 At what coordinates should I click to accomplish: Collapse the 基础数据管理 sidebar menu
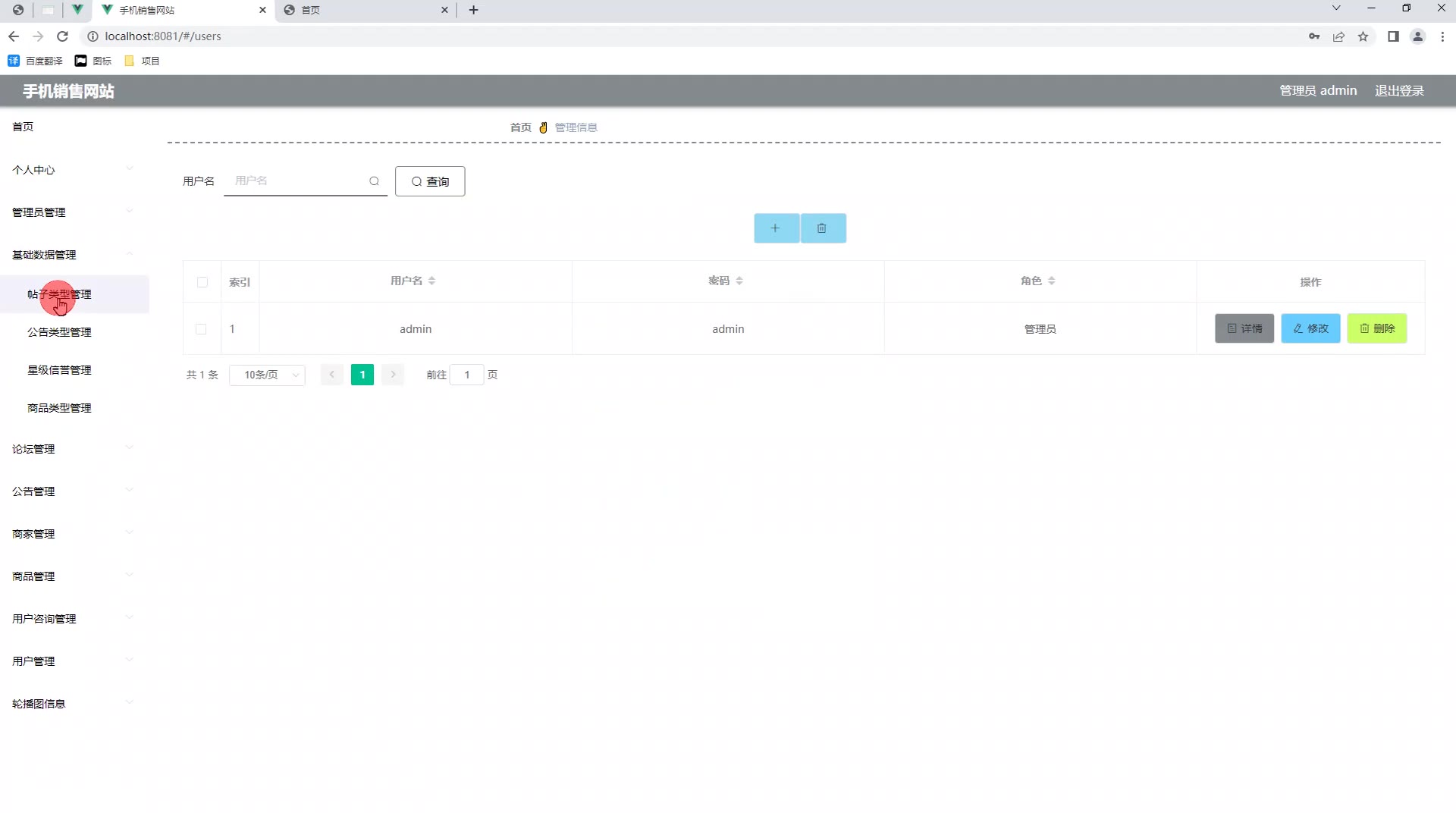coord(74,255)
